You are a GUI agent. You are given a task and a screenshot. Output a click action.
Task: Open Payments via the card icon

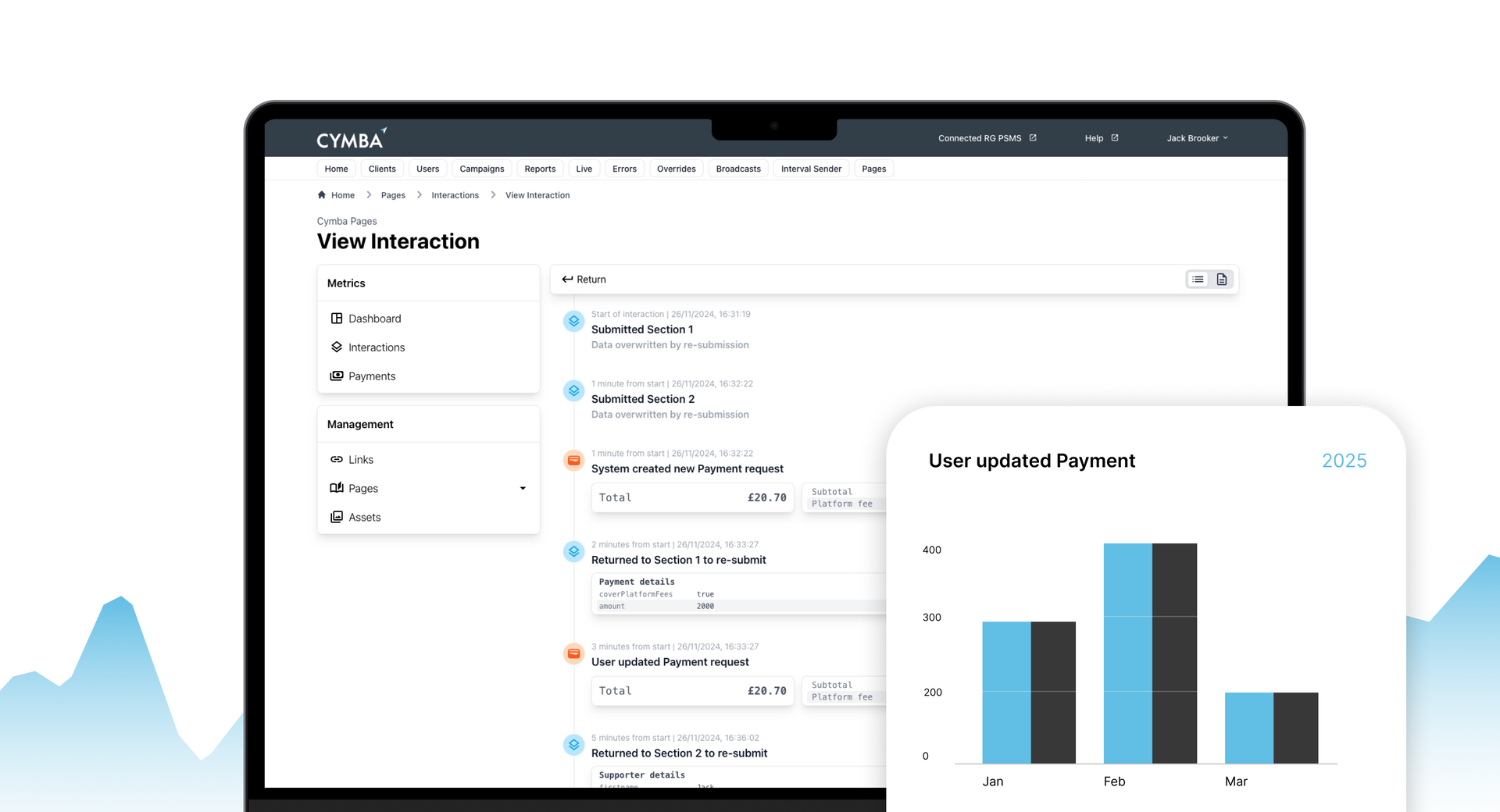(337, 376)
